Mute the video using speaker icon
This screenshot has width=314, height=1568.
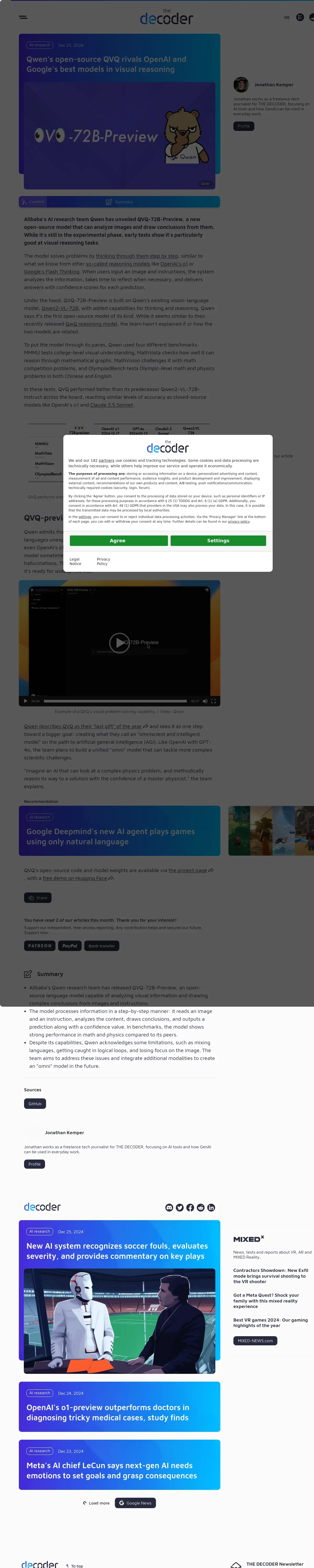coord(205,701)
